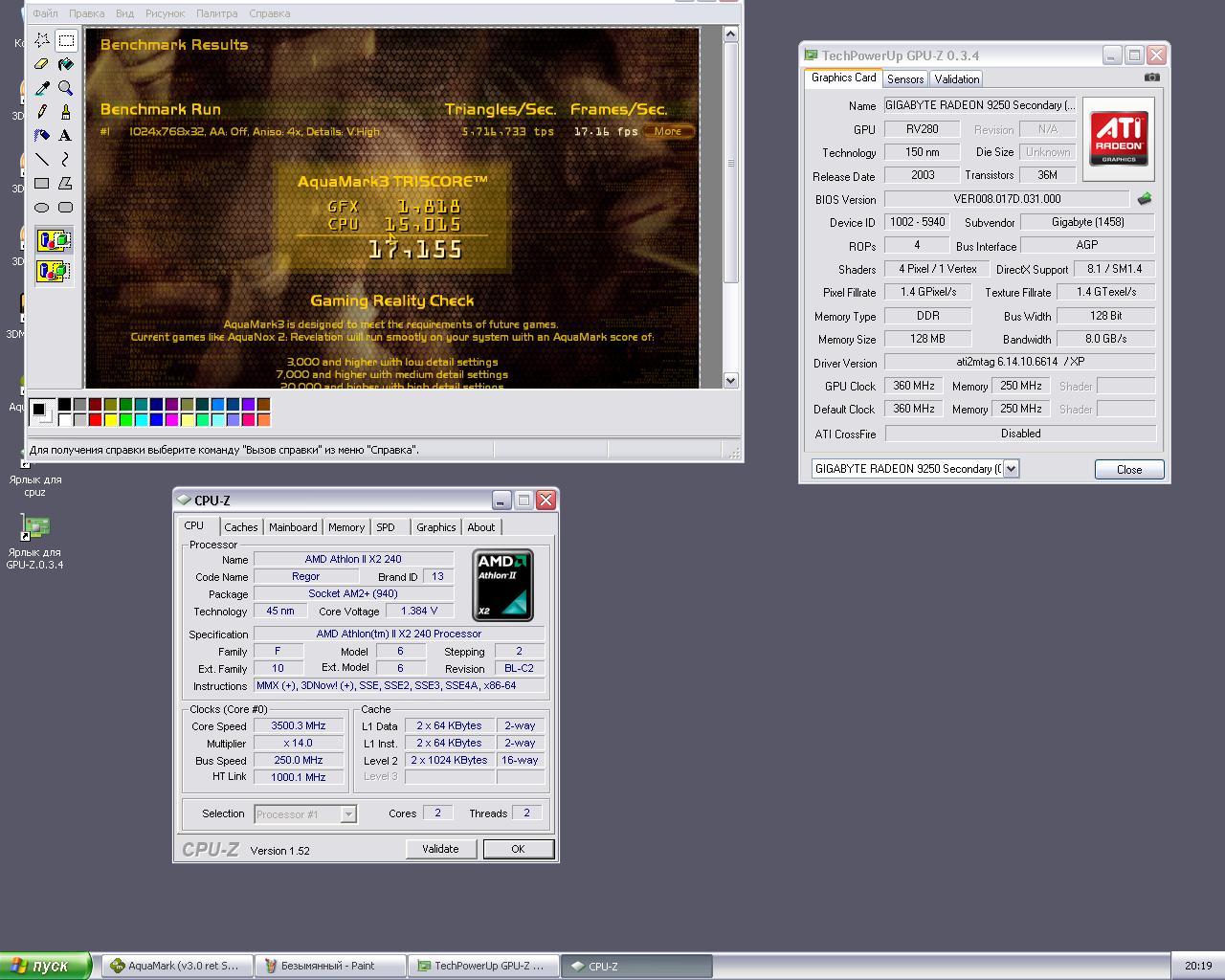Screen dimensions: 1225x980
Task: Open the Правка menu in Paint
Action: coord(87,13)
